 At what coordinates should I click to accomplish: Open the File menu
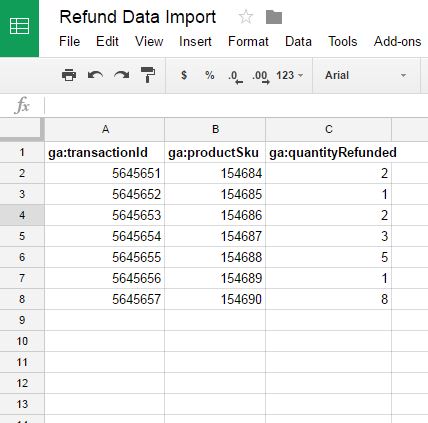tap(70, 41)
